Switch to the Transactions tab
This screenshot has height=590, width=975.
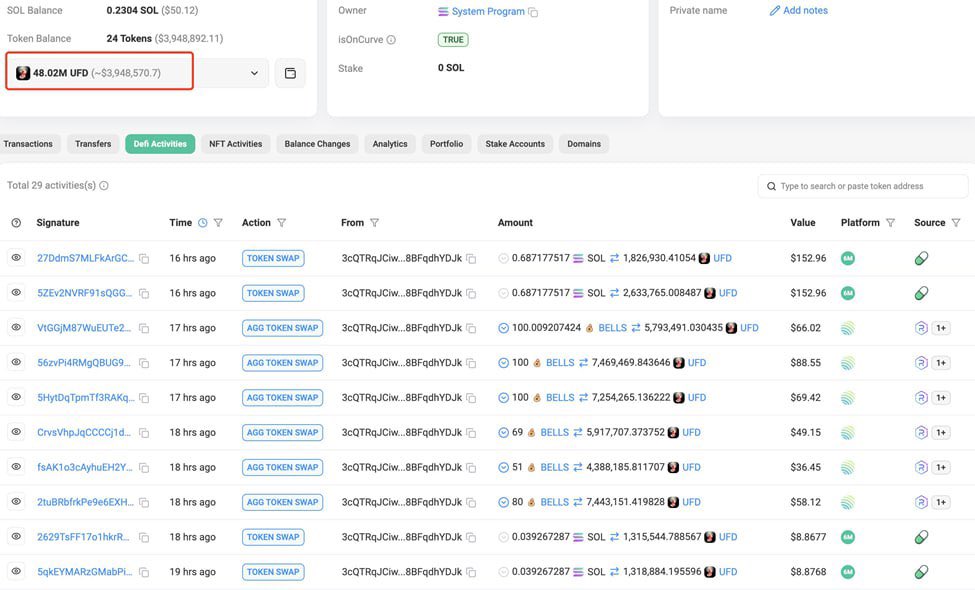point(28,144)
